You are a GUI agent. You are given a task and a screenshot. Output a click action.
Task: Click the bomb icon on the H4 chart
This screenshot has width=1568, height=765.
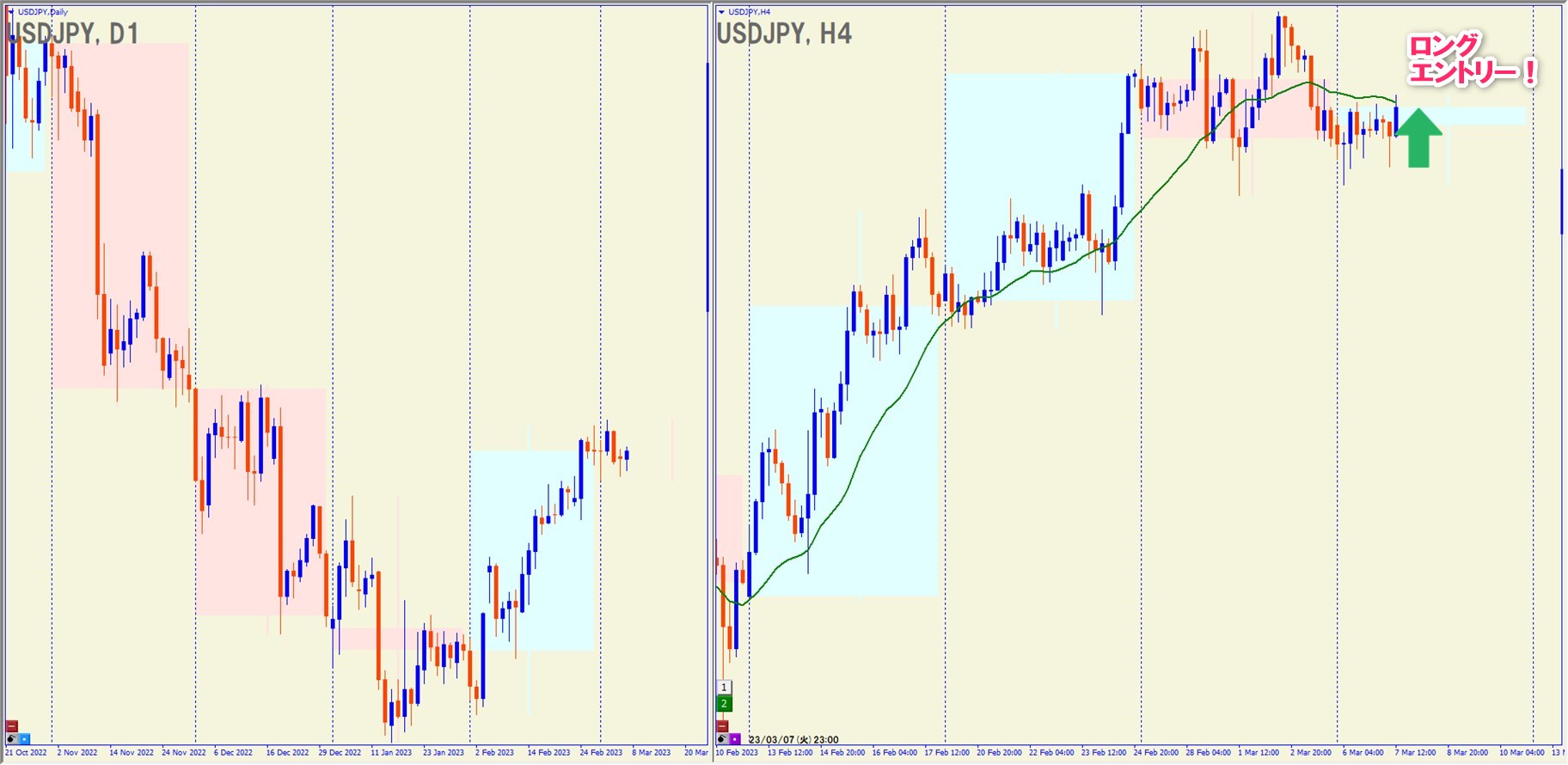pos(722,738)
